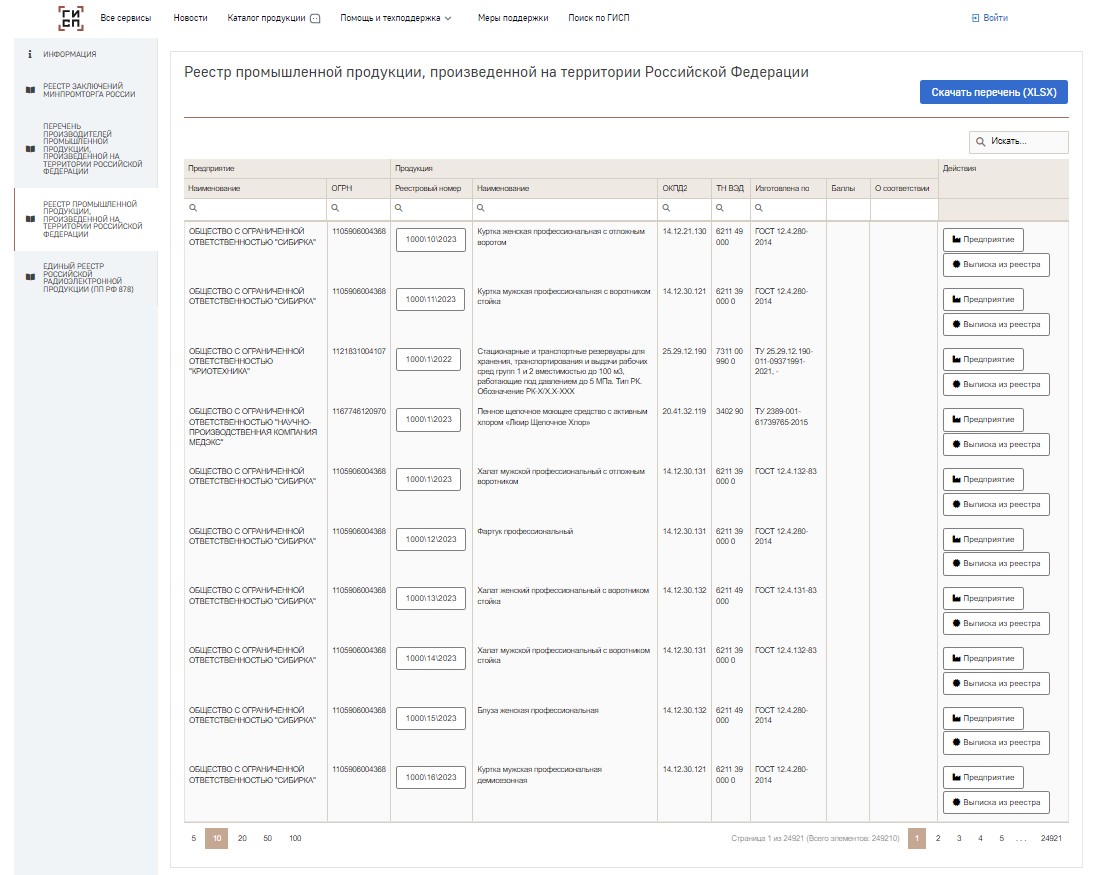This screenshot has width=1099, height=875.
Task: Click Предприятие button for КРИОТЕХНИКА row
Action: (983, 359)
